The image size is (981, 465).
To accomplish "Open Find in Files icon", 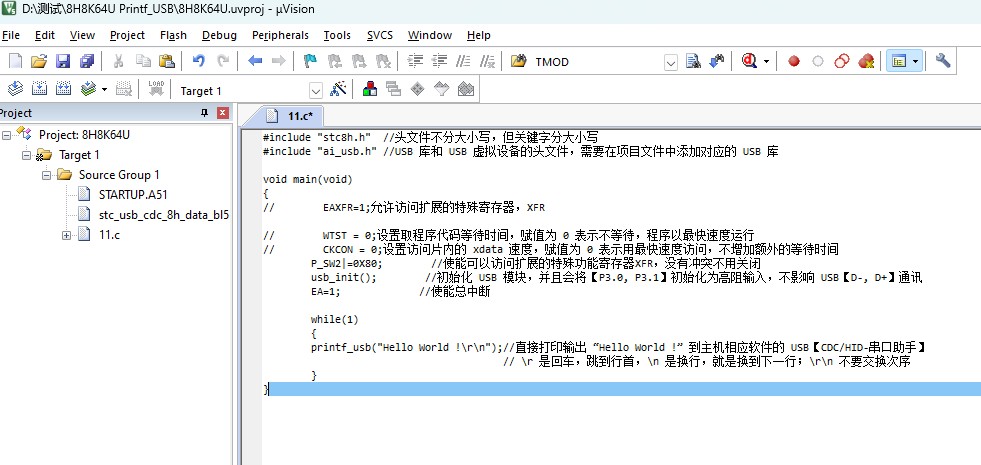I will point(518,61).
